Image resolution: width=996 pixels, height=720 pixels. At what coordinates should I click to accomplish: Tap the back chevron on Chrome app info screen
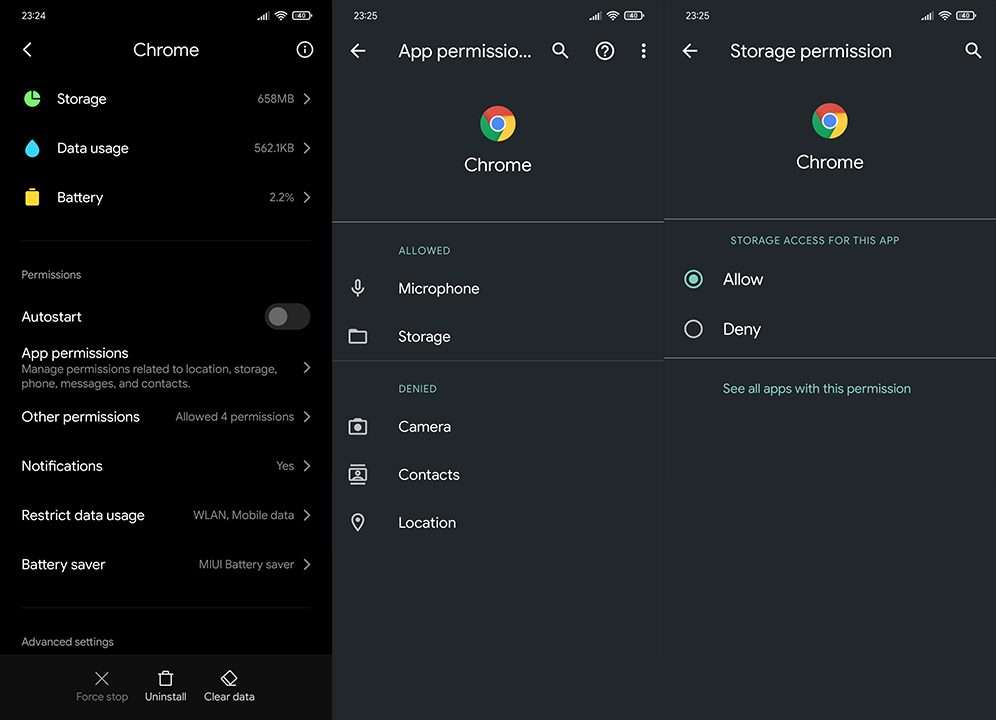[27, 50]
